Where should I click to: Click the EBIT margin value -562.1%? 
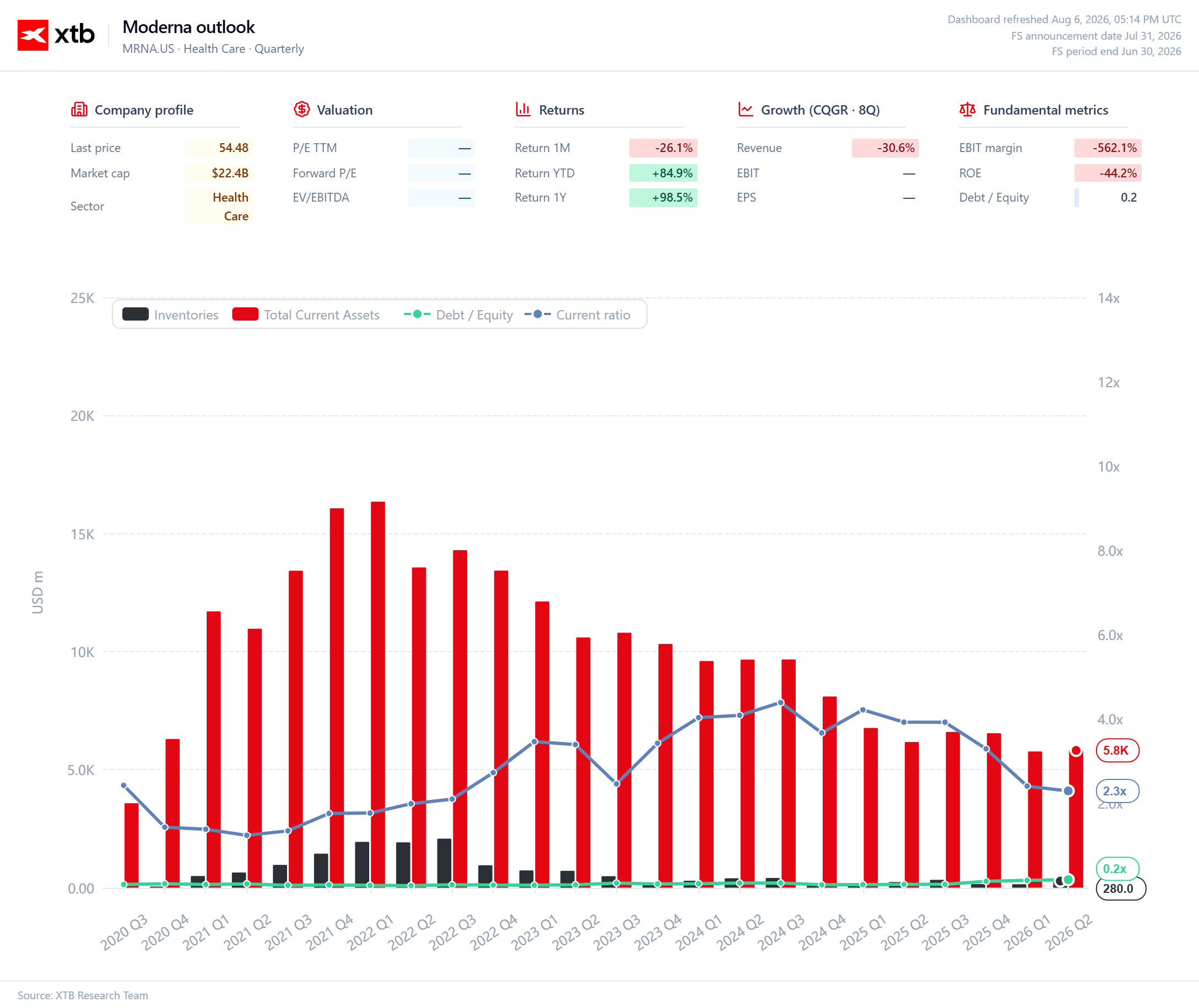(1108, 148)
